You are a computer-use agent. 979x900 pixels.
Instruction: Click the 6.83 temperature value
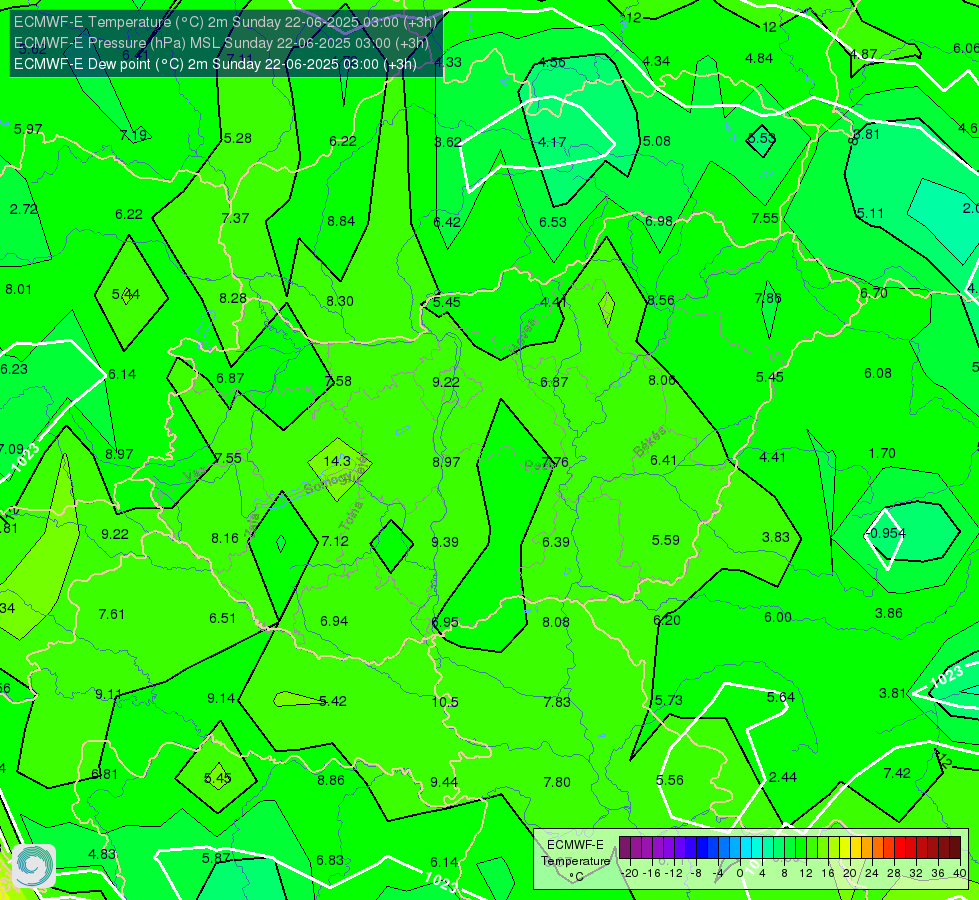click(x=330, y=860)
